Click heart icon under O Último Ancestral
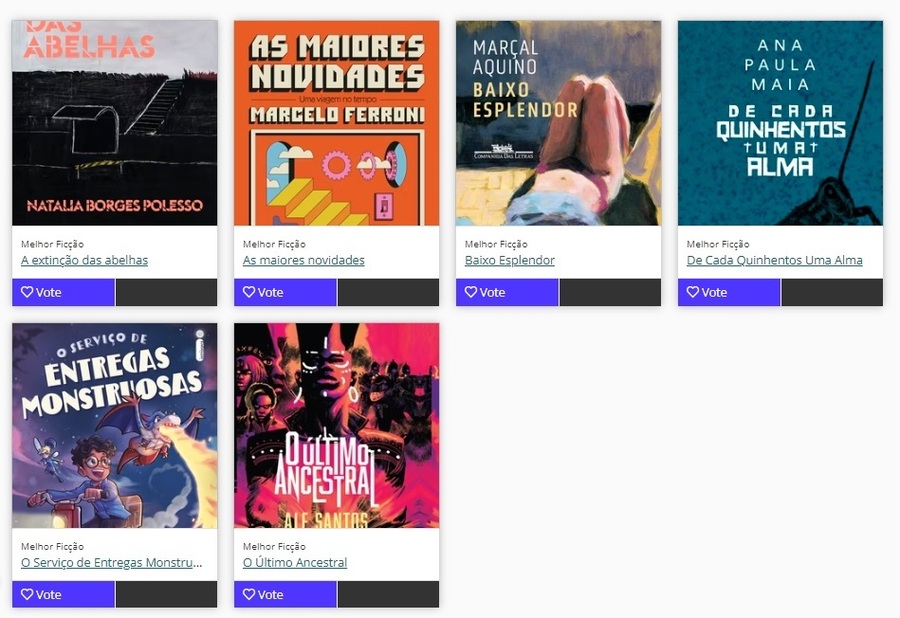 (x=249, y=594)
